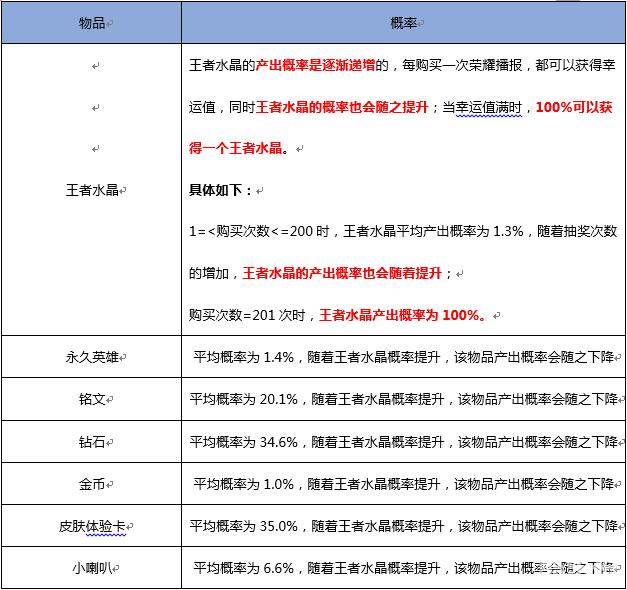627x590 pixels.
Task: Select the 金币 item cell
Action: point(92,483)
